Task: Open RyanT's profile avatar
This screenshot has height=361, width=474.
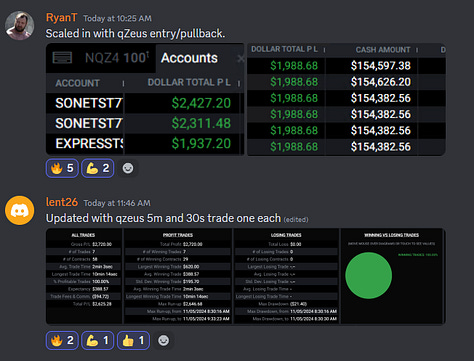Action: coord(19,26)
